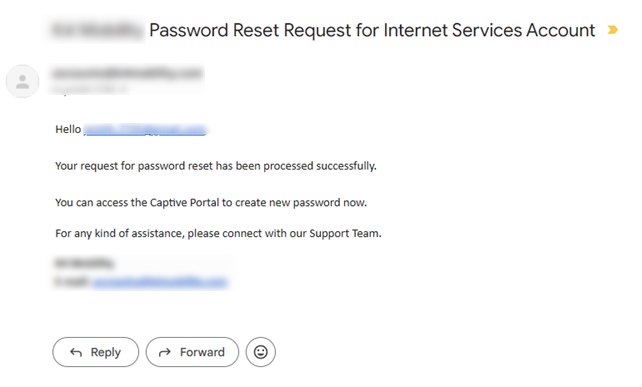This screenshot has height=387, width=642.
Task: Click the blurred sender address near avatar
Action: coord(128,73)
